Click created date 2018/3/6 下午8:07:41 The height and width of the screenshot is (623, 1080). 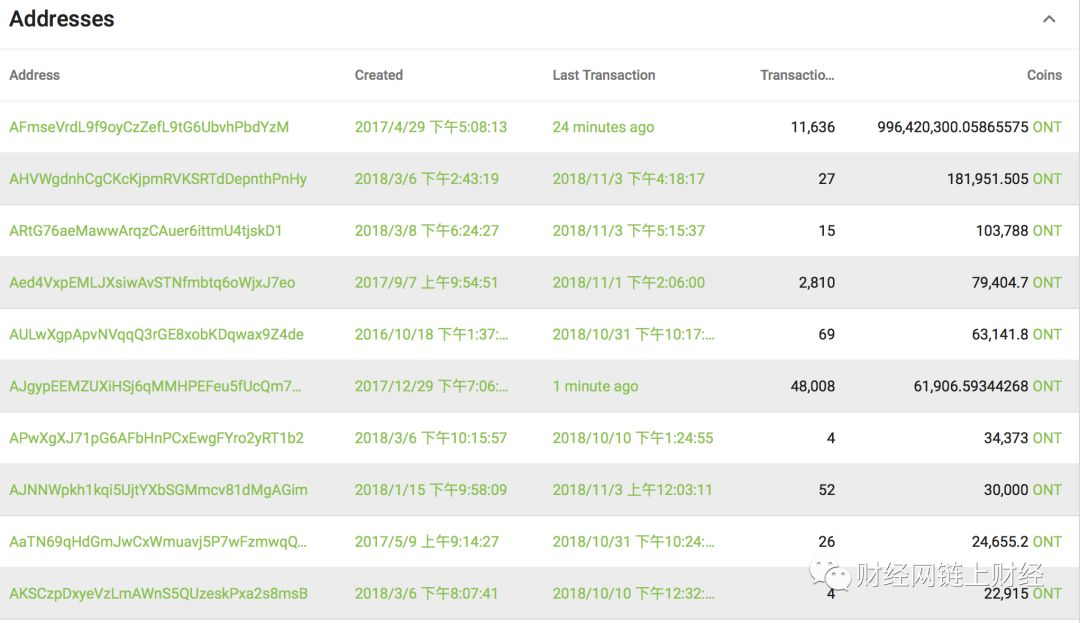pyautogui.click(x=426, y=593)
